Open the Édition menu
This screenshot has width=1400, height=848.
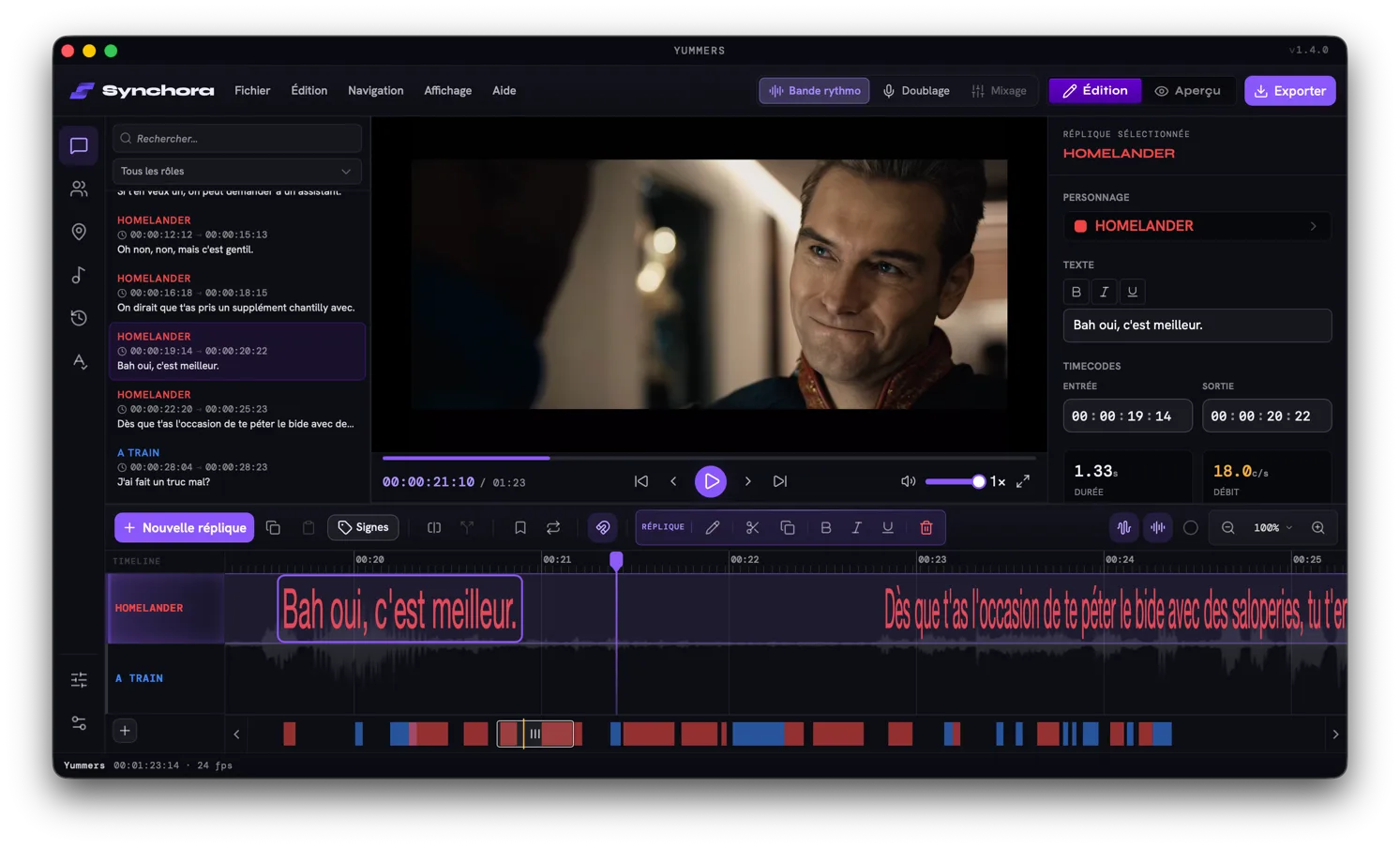[309, 91]
